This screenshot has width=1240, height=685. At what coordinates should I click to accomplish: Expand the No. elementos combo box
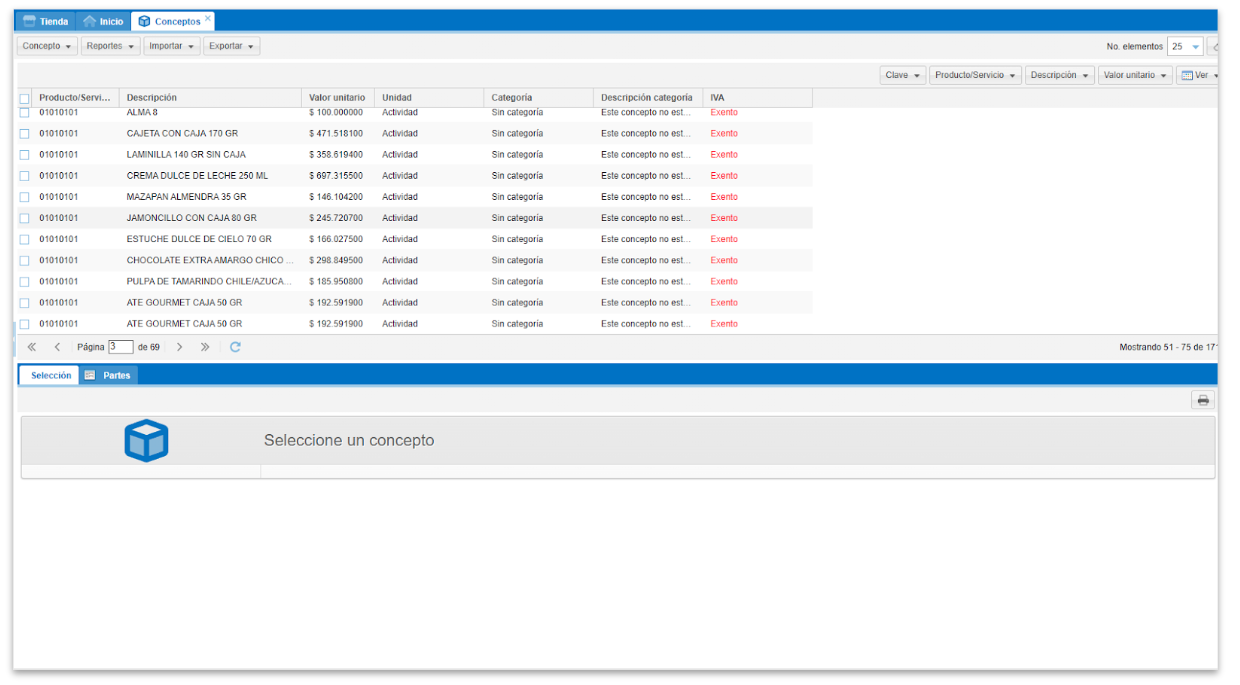coord(1195,47)
